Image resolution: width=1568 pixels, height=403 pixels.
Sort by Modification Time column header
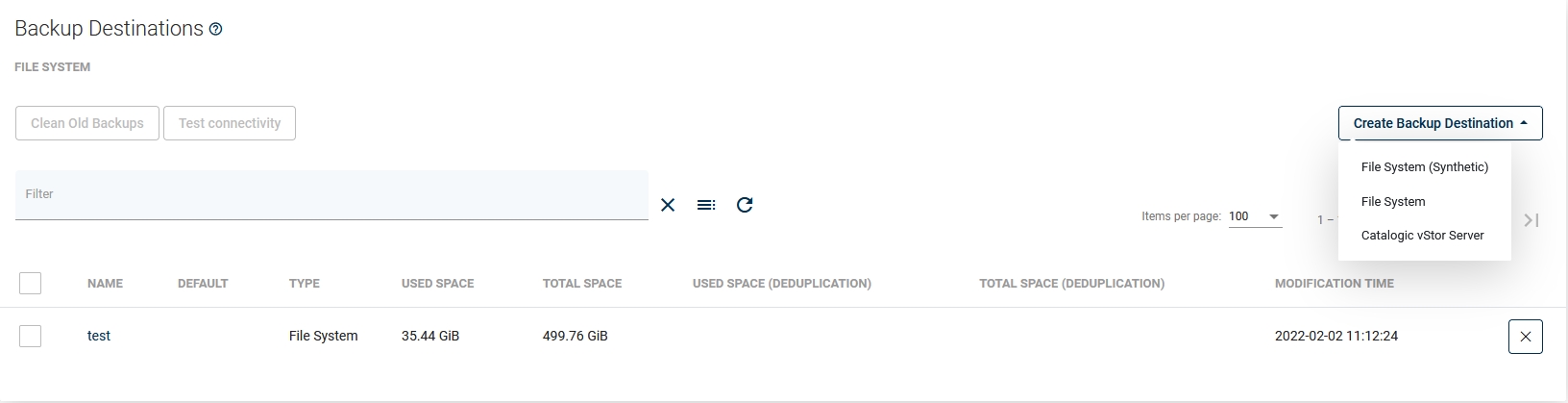(x=1334, y=284)
